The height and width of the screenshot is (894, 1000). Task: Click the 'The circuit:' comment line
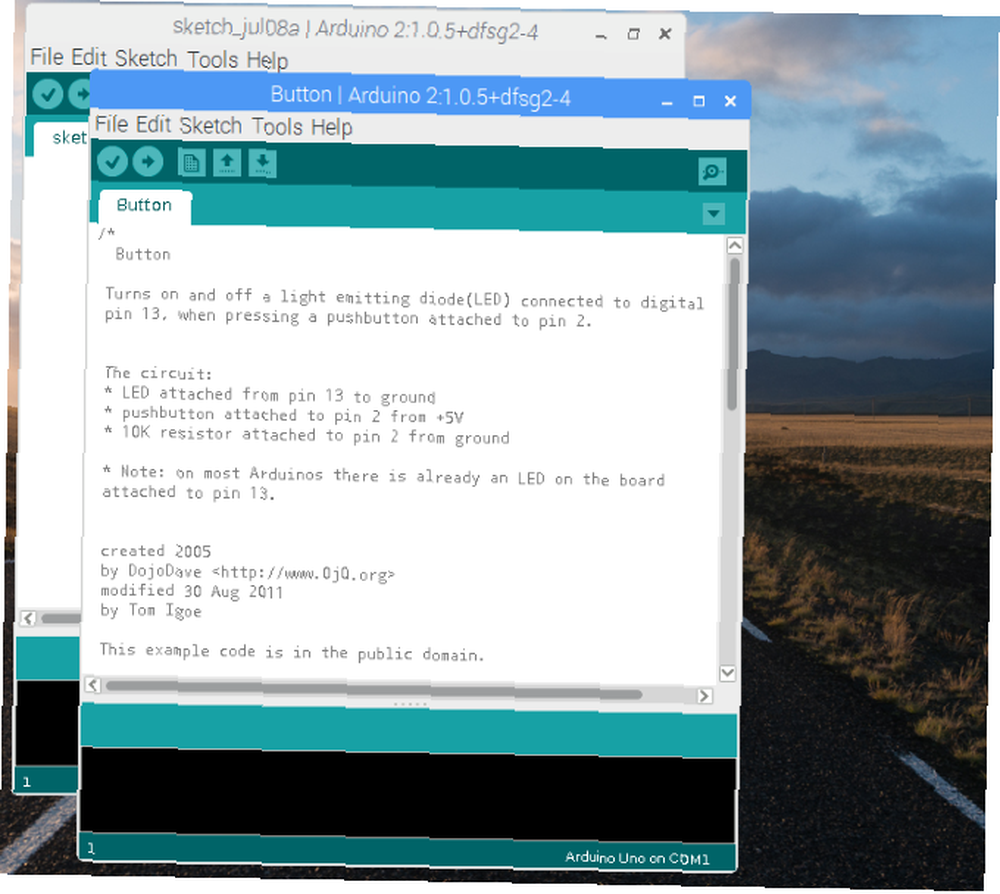(x=158, y=373)
